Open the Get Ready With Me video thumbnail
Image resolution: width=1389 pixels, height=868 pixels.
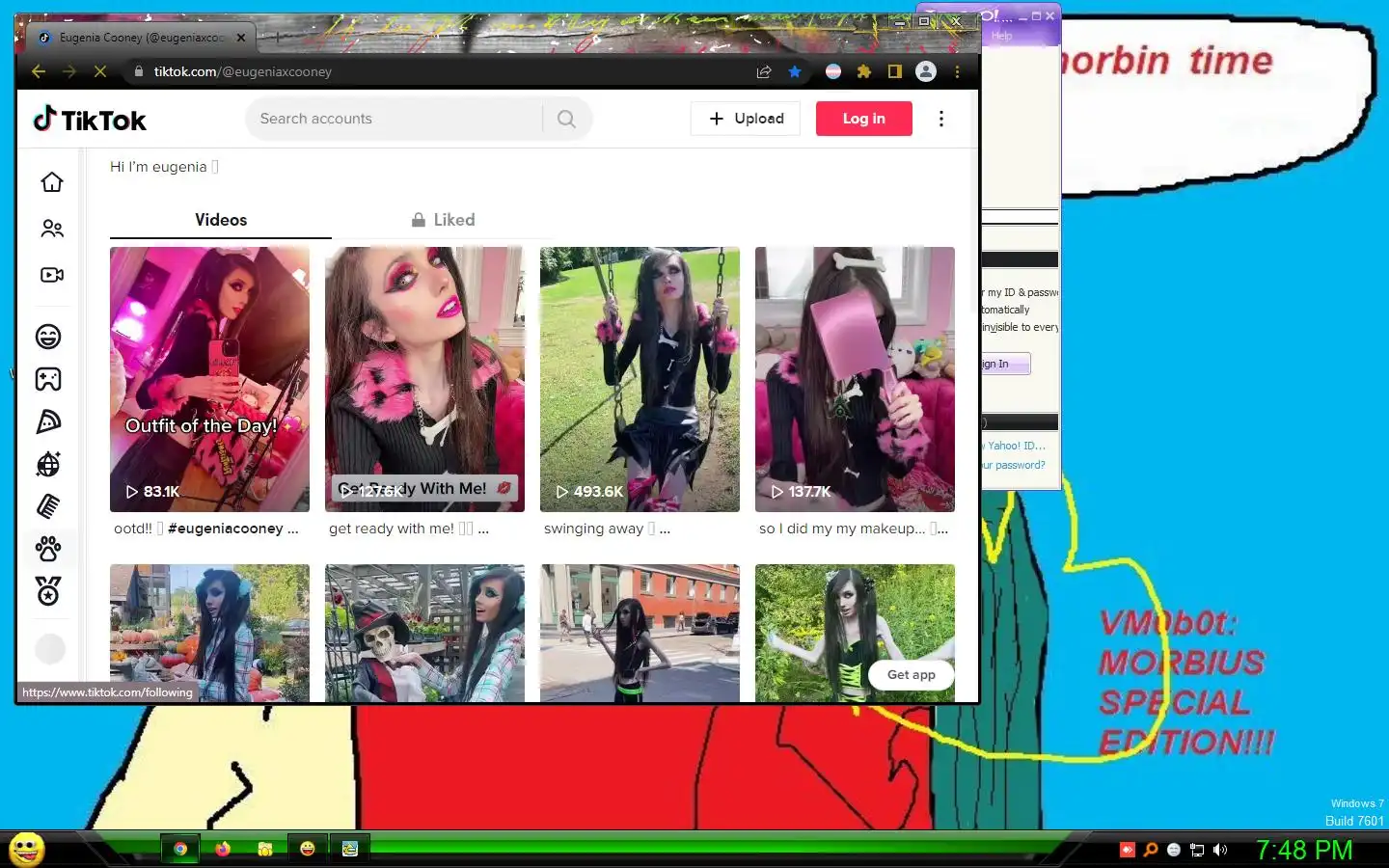[x=424, y=379]
